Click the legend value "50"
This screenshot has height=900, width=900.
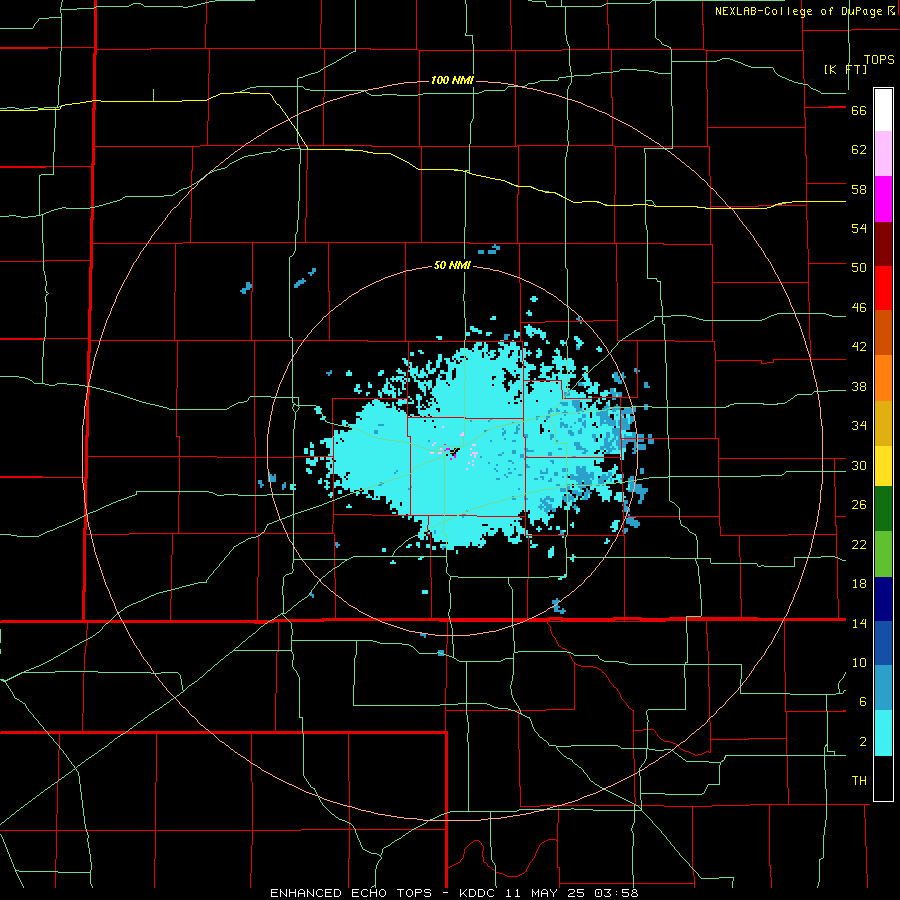[x=859, y=268]
